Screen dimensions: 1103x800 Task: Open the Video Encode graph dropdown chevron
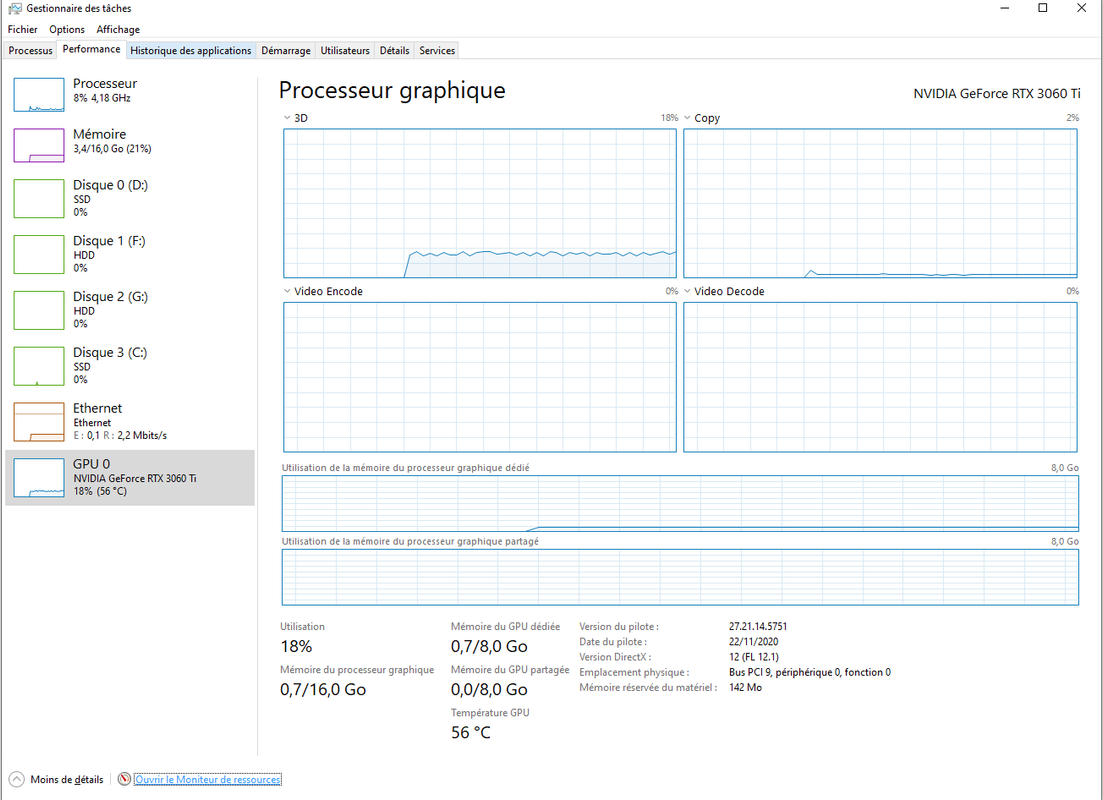tap(287, 291)
